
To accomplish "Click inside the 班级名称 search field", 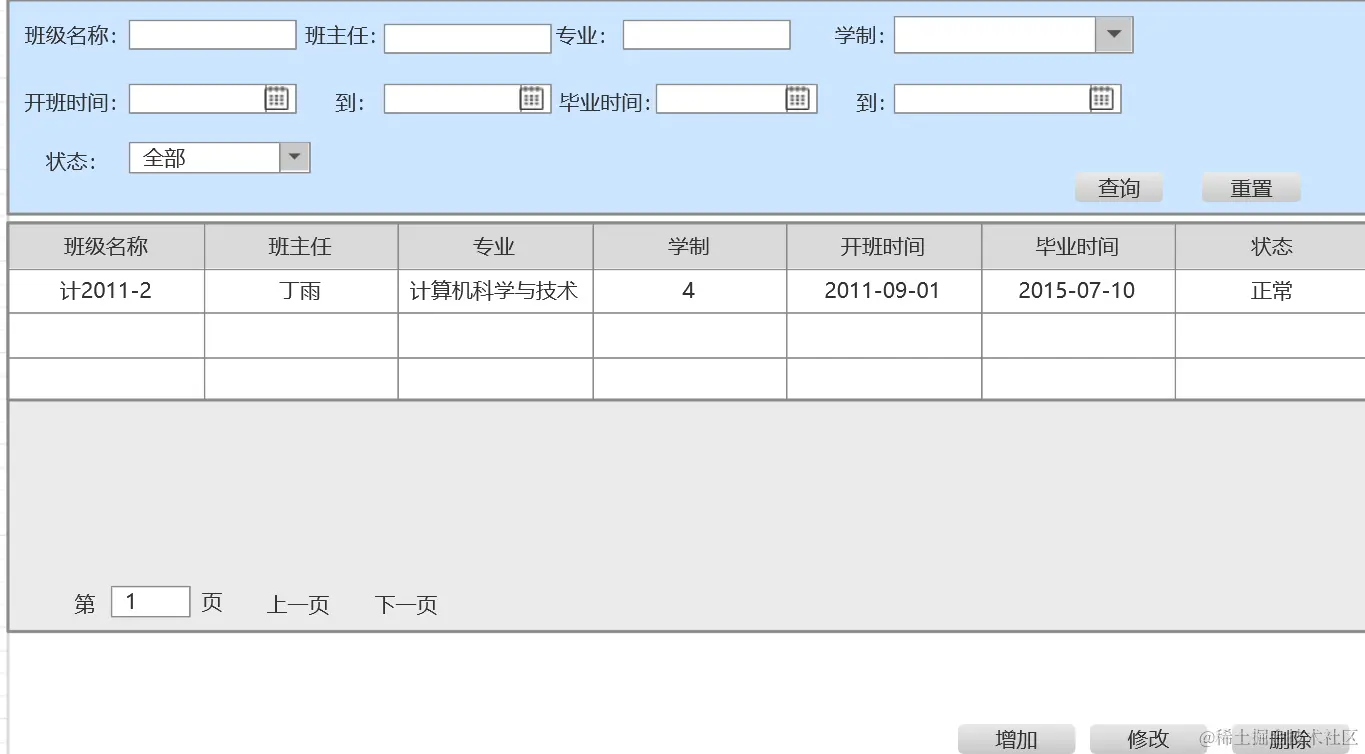I will tap(210, 33).
